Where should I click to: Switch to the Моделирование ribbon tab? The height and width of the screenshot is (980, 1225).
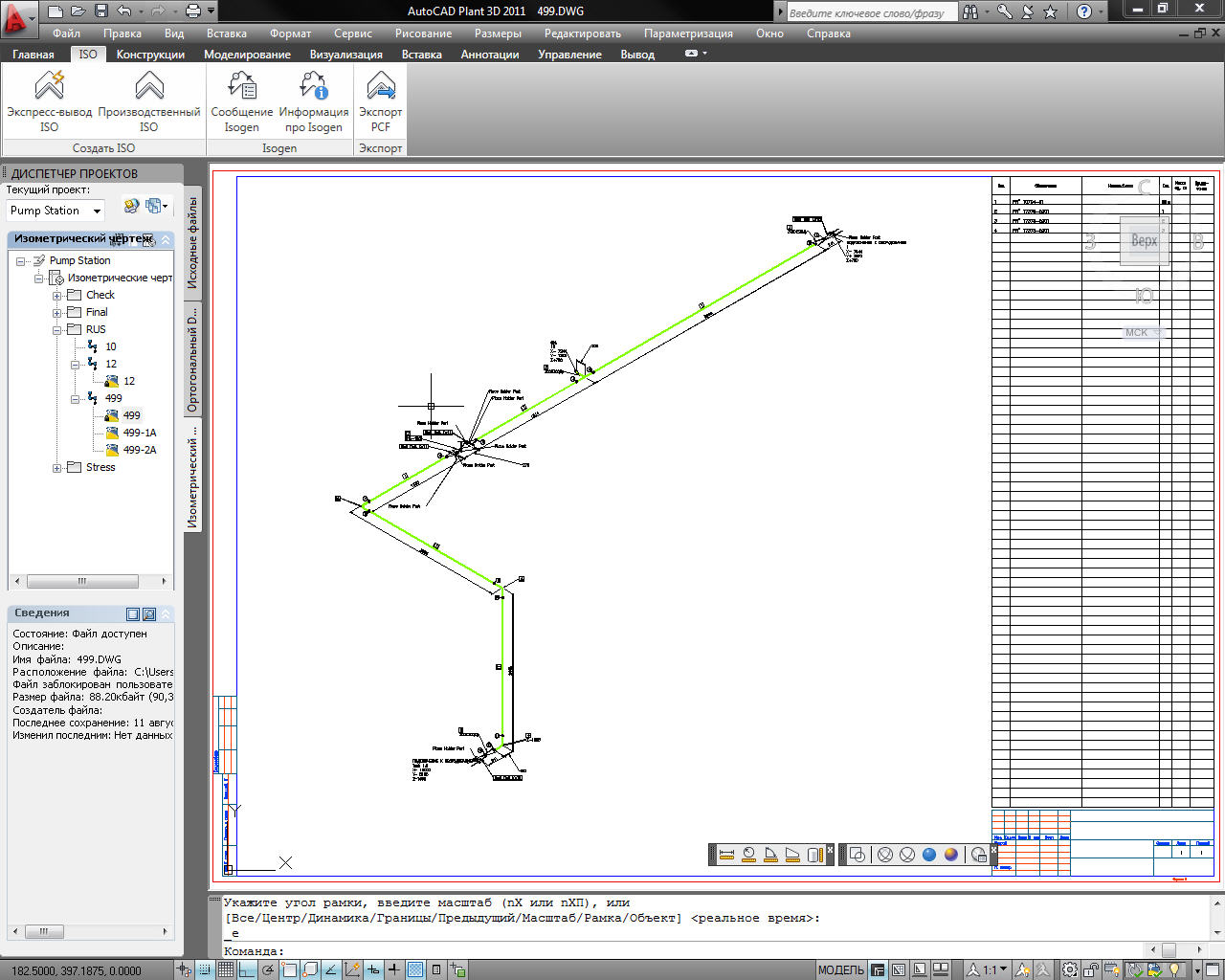coord(247,55)
